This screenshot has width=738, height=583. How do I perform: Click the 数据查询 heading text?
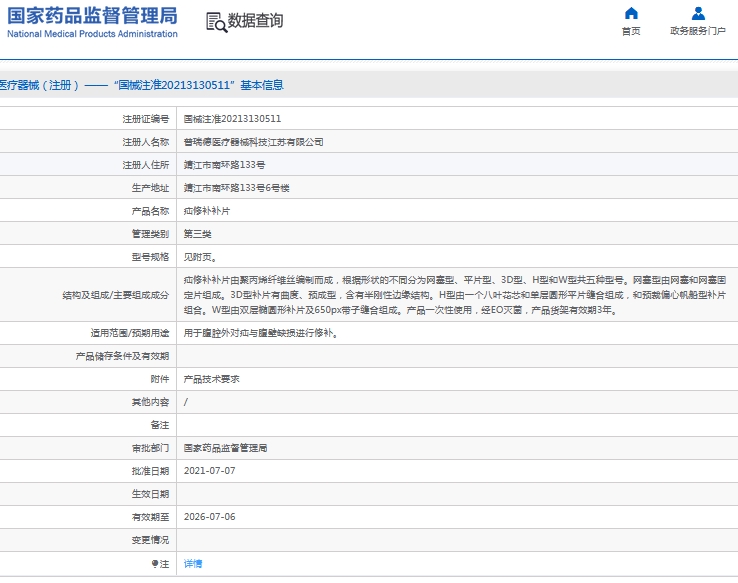[256, 21]
